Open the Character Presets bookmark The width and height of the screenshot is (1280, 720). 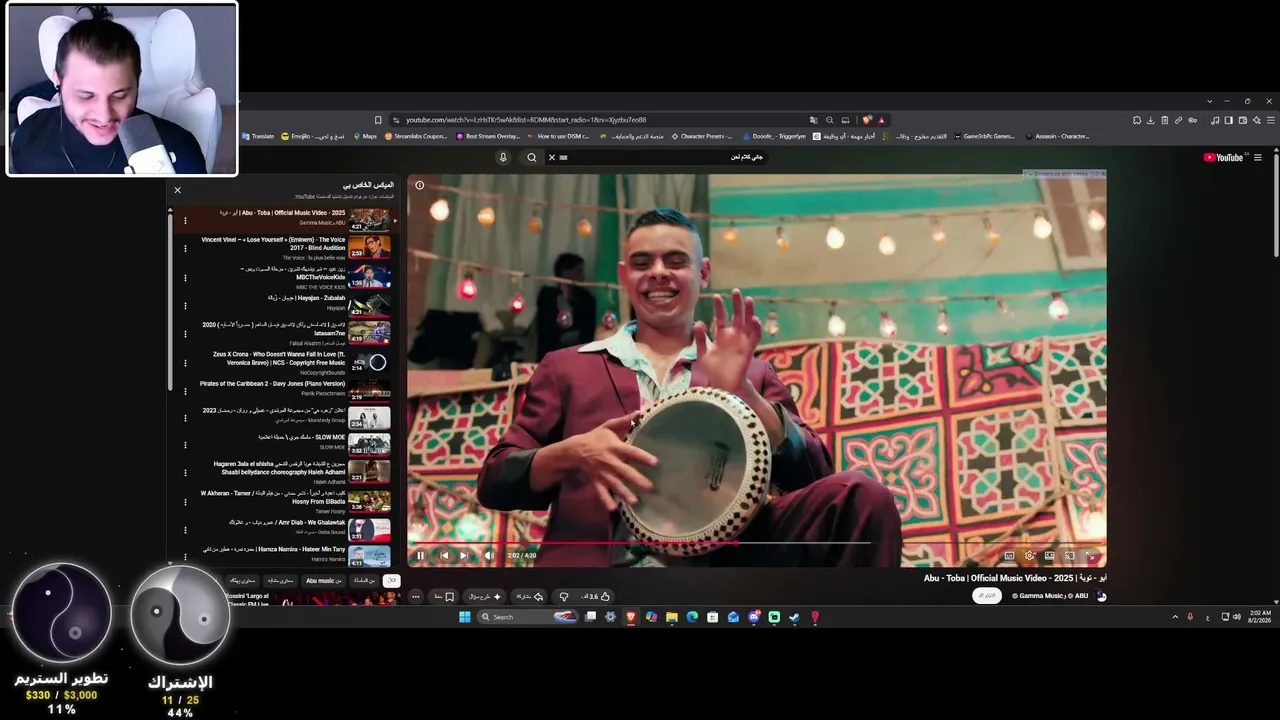(702, 136)
